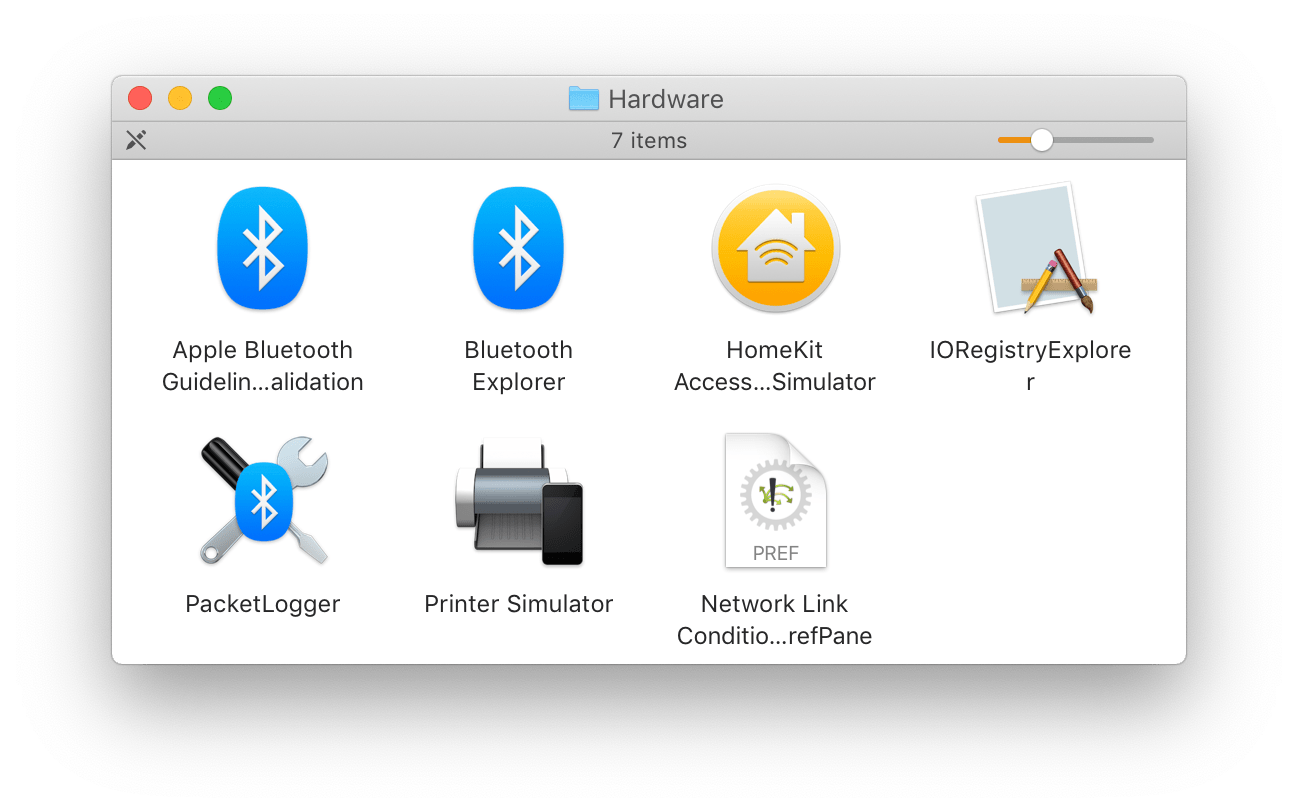Click the Network Link Conditioner label
Image resolution: width=1298 pixels, height=812 pixels.
pyautogui.click(x=775, y=619)
